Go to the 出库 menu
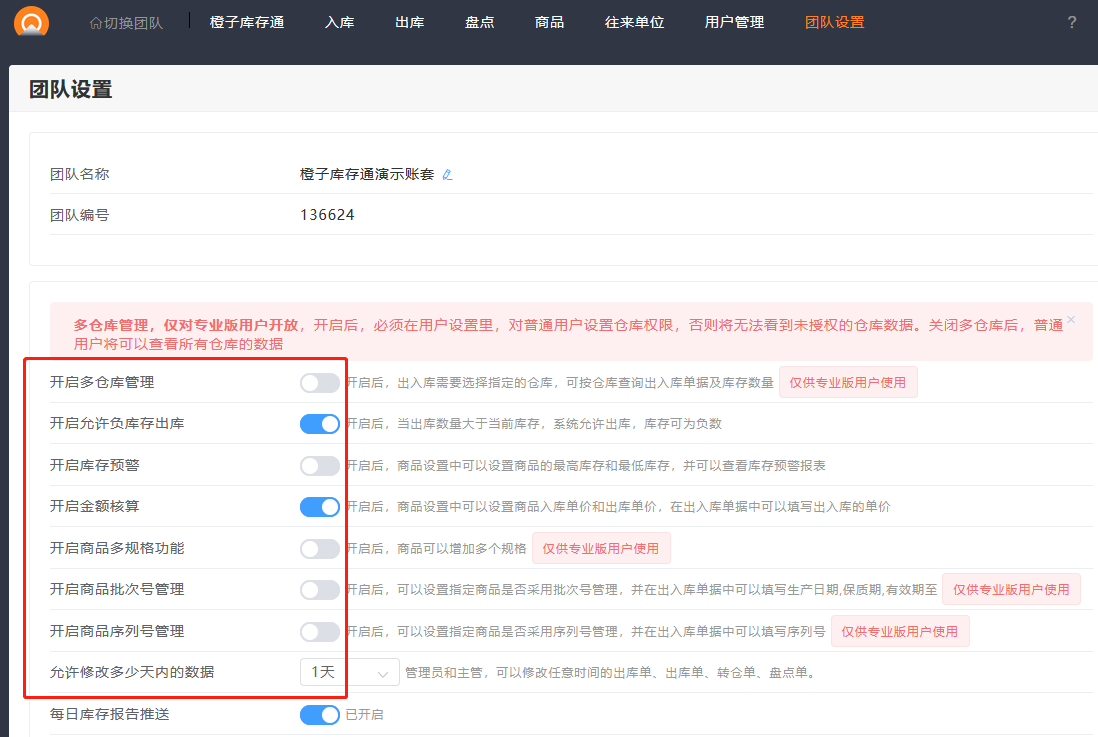 pos(410,22)
